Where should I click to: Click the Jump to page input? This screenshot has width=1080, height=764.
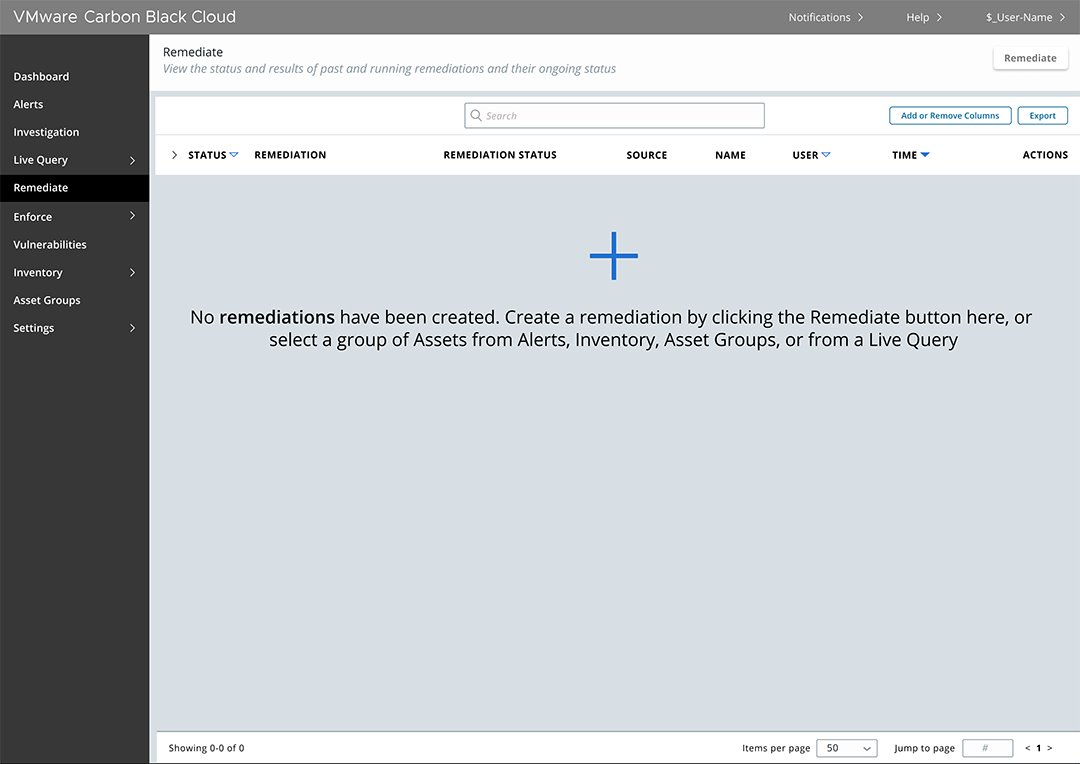click(x=987, y=747)
